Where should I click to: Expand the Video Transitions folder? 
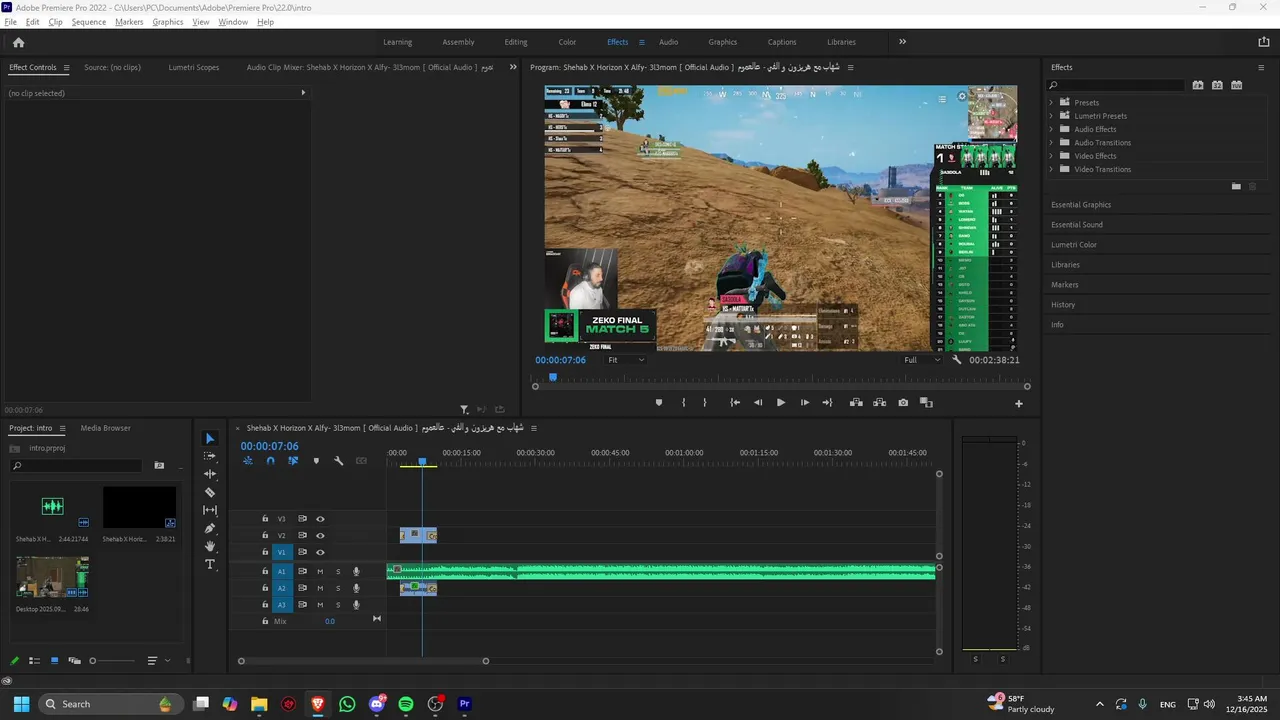tap(1051, 169)
